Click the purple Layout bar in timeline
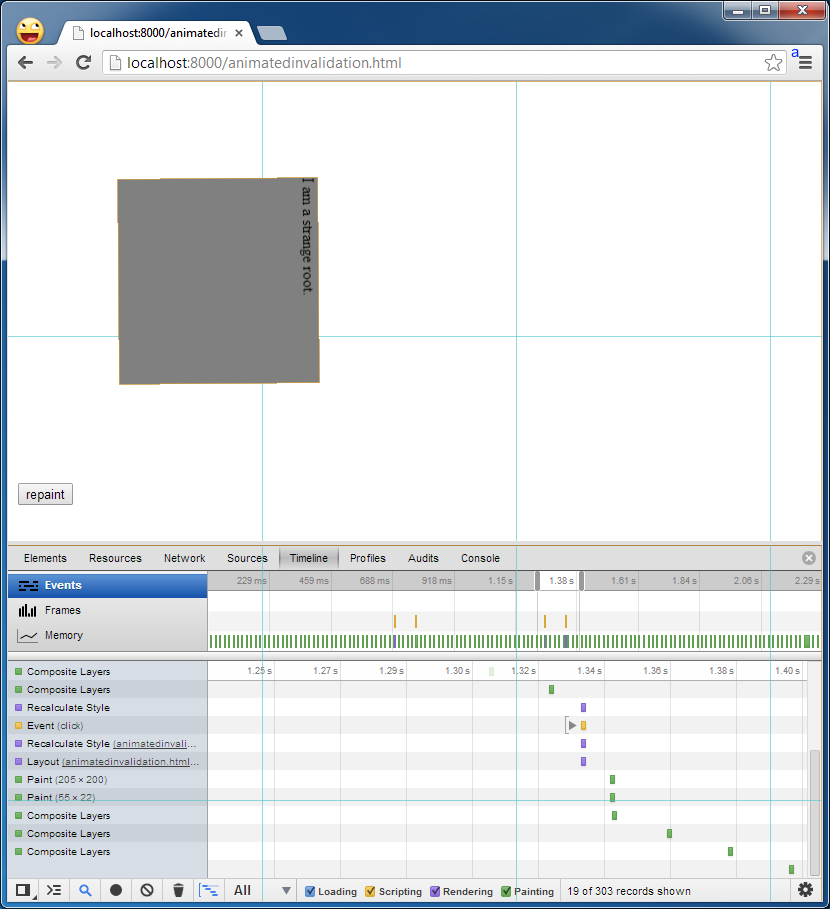 tap(584, 762)
